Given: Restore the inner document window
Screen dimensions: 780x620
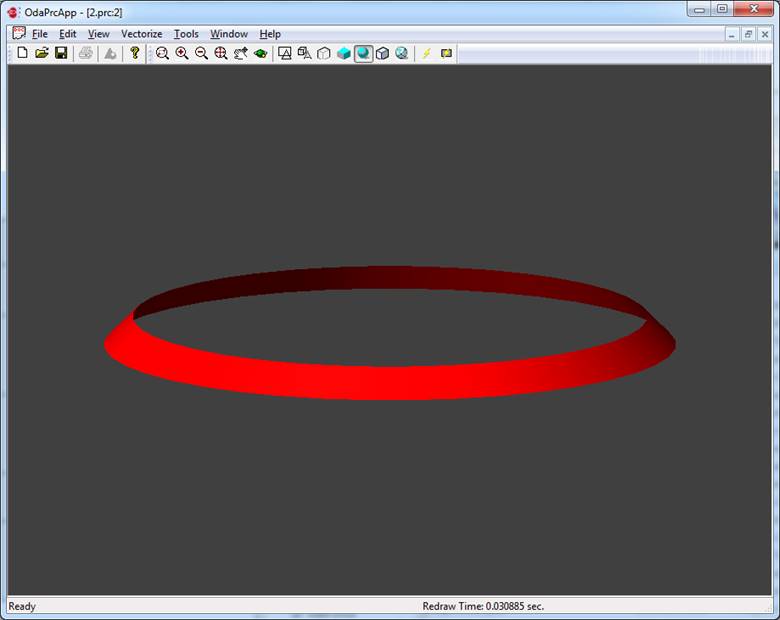Looking at the screenshot, I should 748,34.
